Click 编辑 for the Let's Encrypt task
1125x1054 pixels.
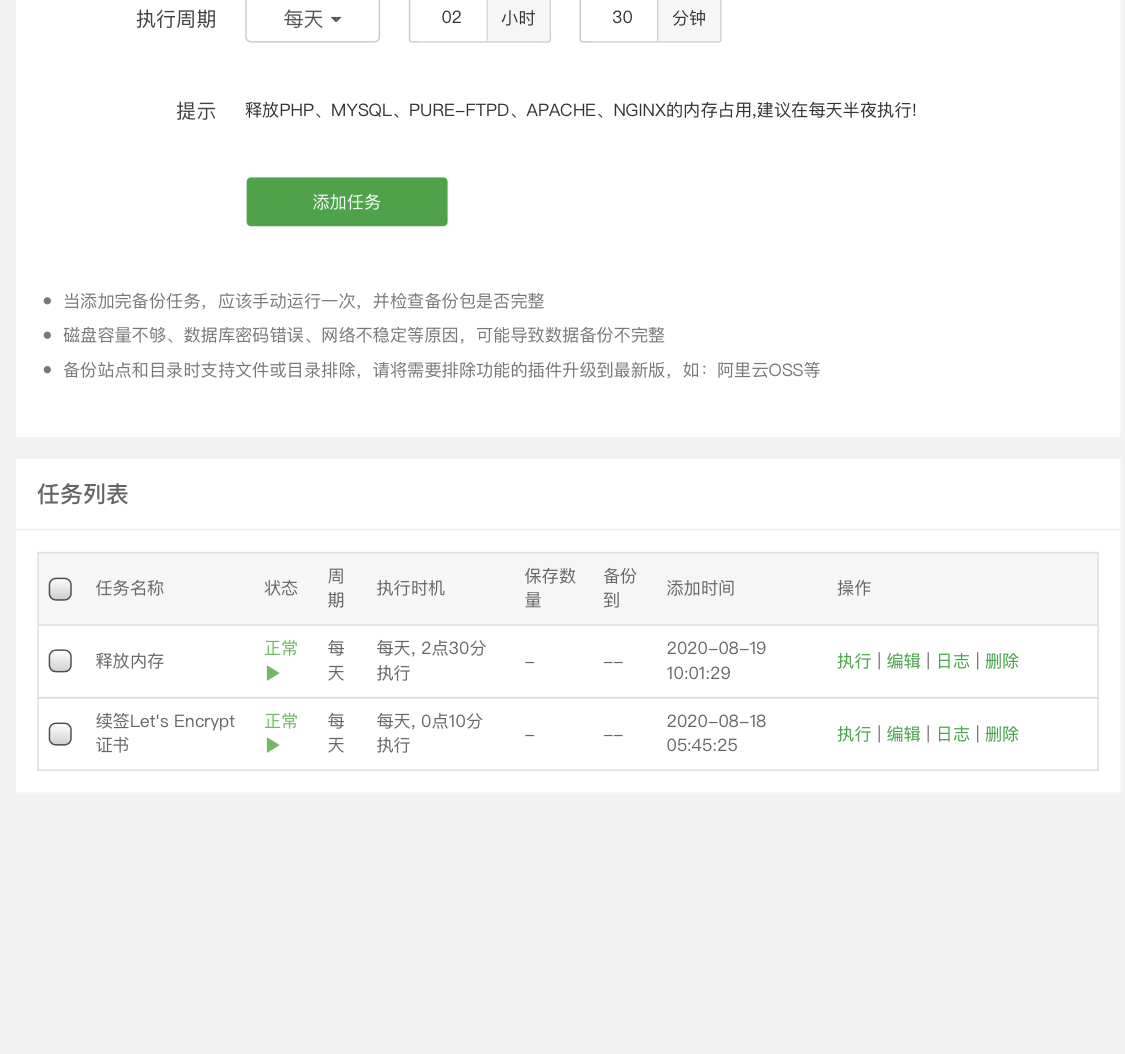903,734
